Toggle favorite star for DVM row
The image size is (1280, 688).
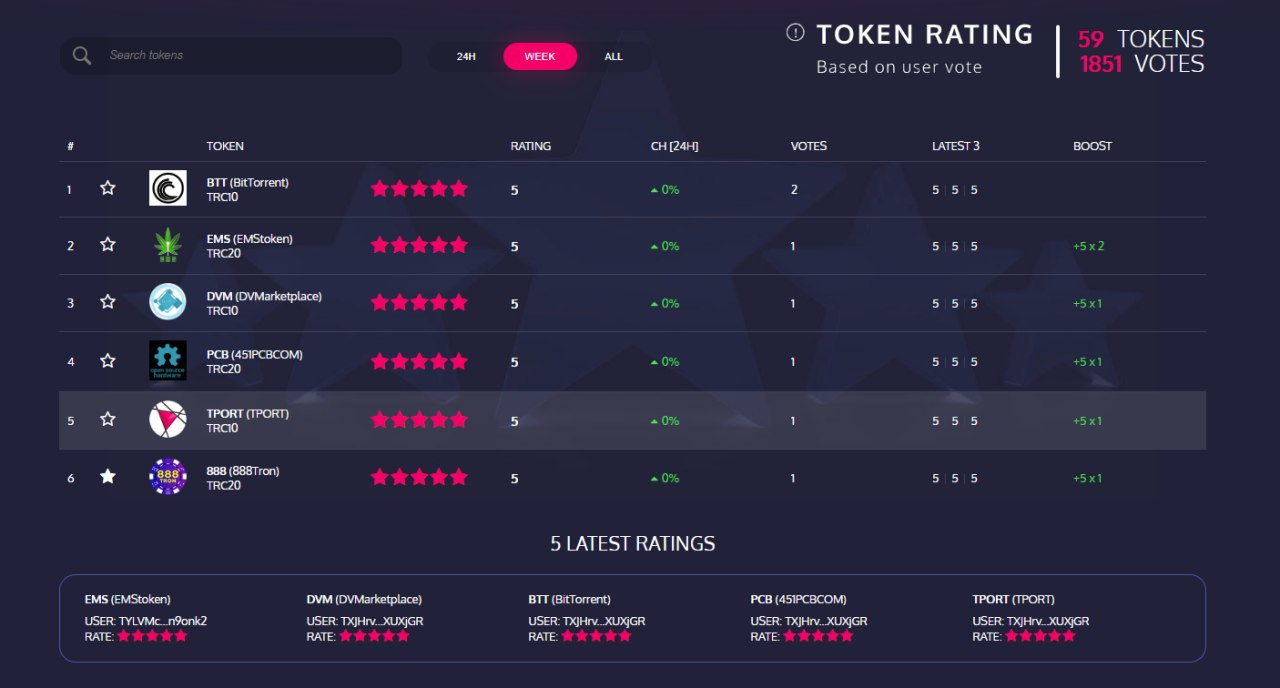coord(108,302)
